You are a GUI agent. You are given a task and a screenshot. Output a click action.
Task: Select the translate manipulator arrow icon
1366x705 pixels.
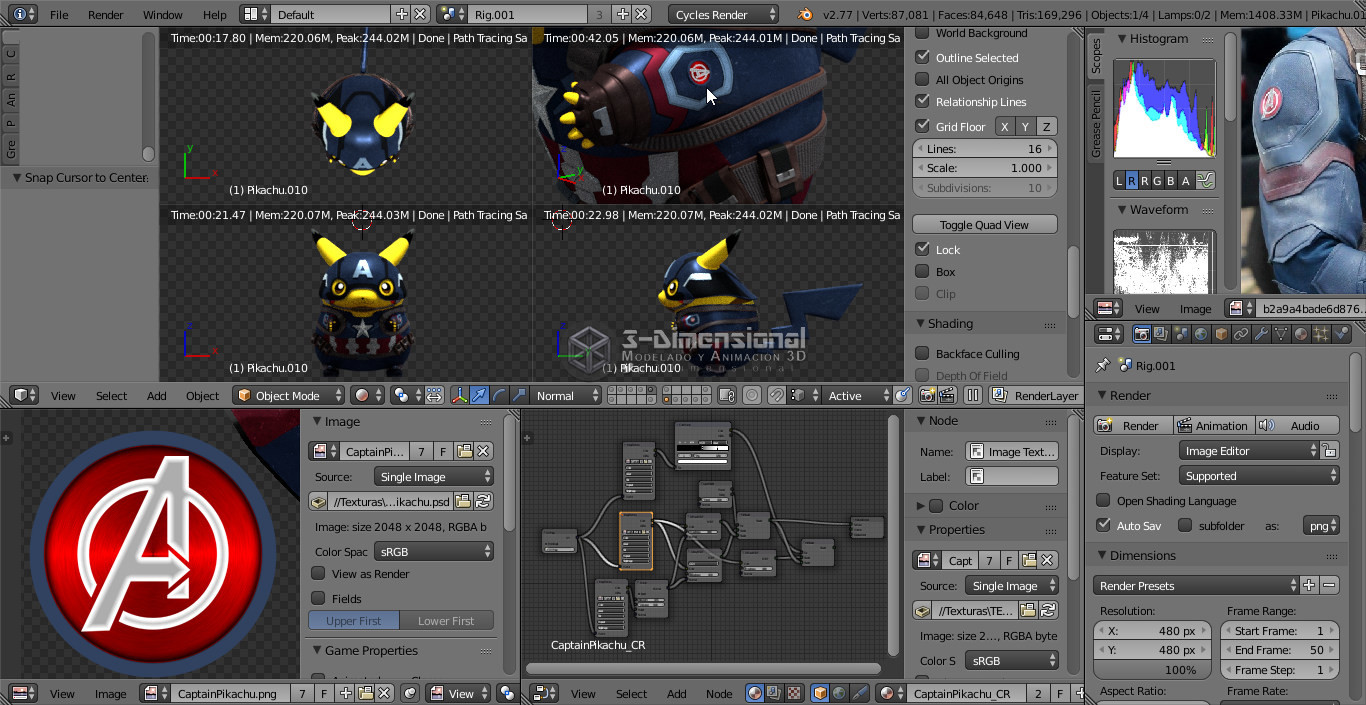coord(479,395)
